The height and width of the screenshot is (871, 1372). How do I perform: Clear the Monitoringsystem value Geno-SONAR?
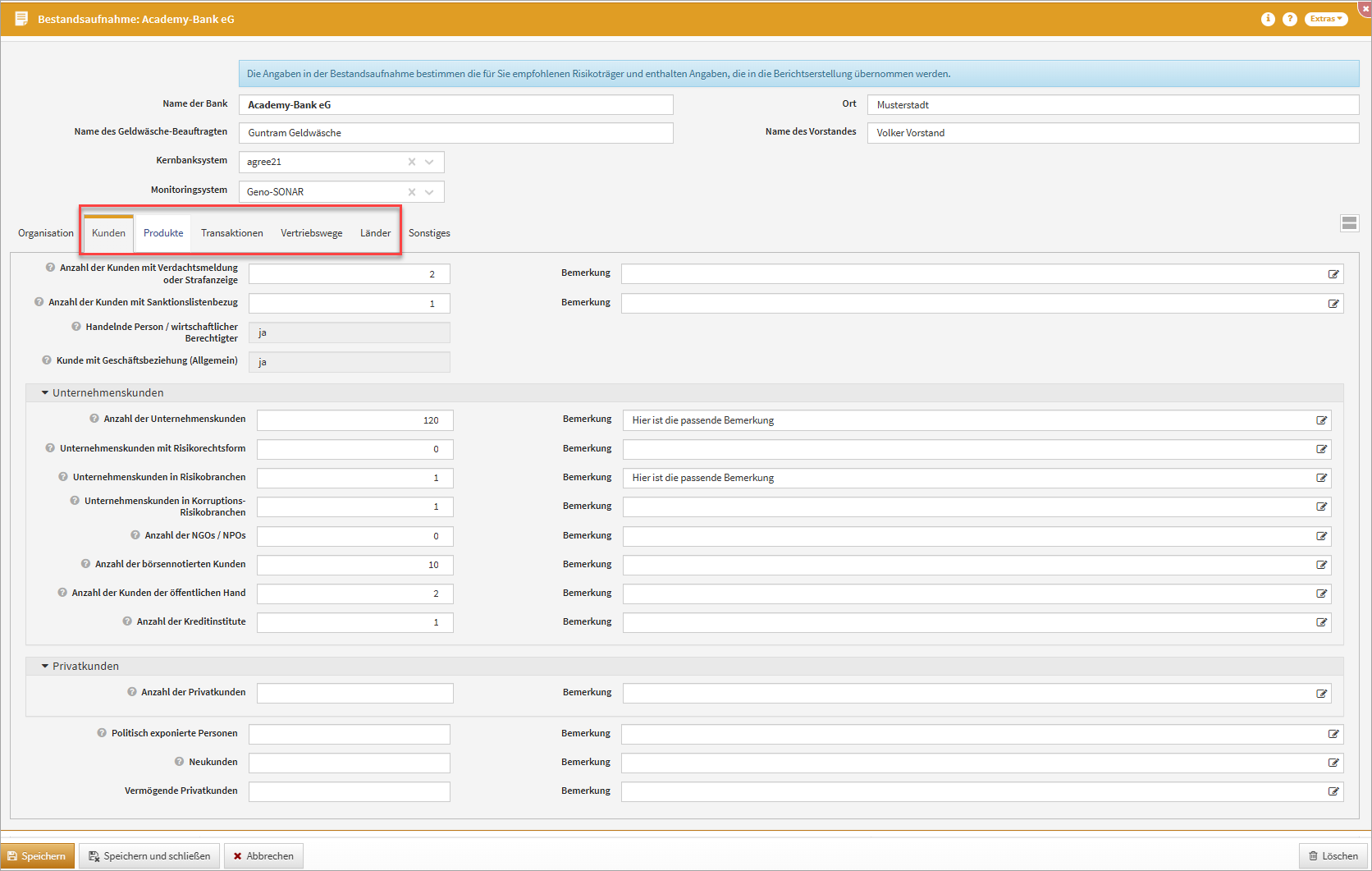coord(412,192)
